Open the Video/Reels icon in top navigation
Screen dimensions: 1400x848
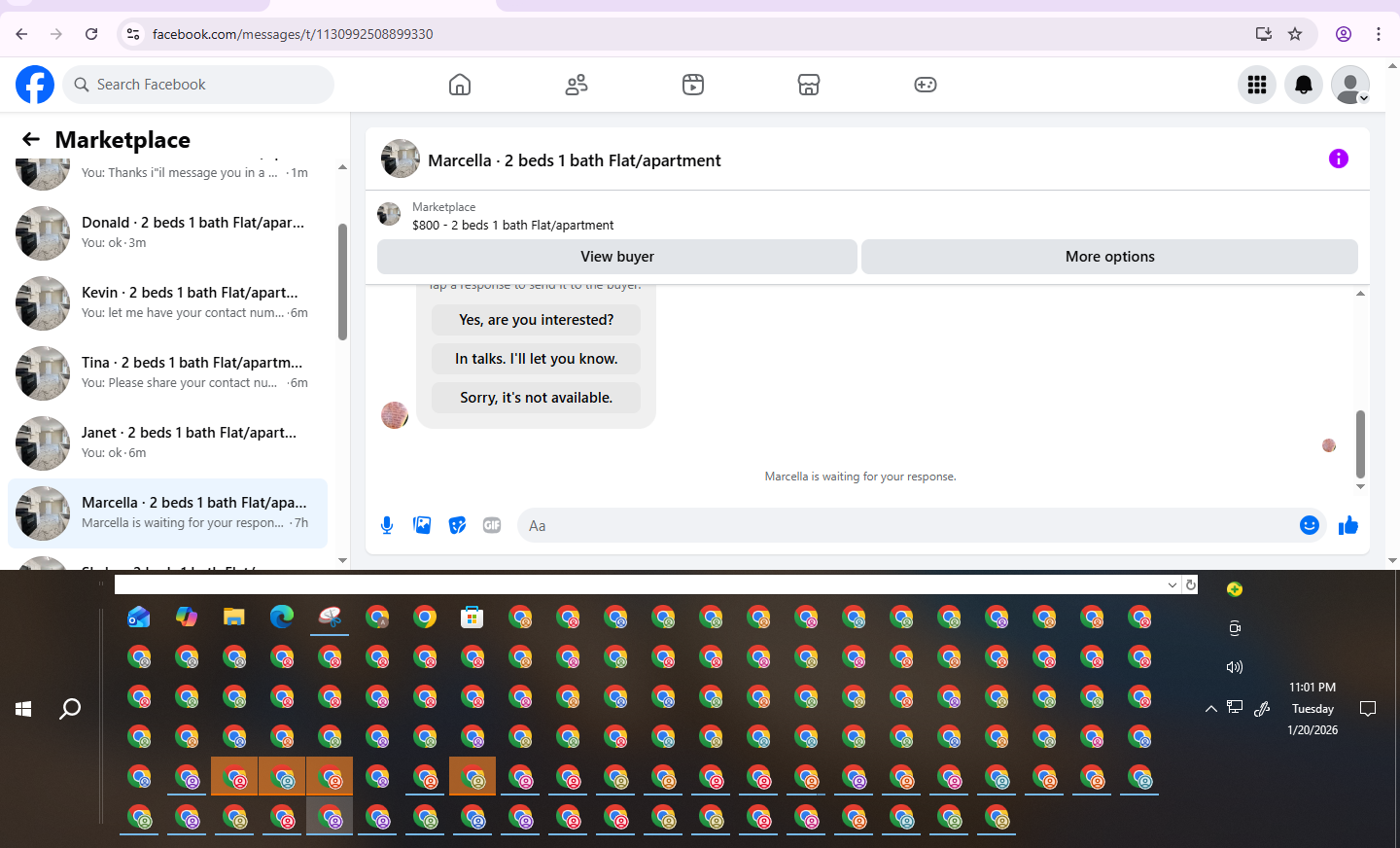pyautogui.click(x=693, y=85)
